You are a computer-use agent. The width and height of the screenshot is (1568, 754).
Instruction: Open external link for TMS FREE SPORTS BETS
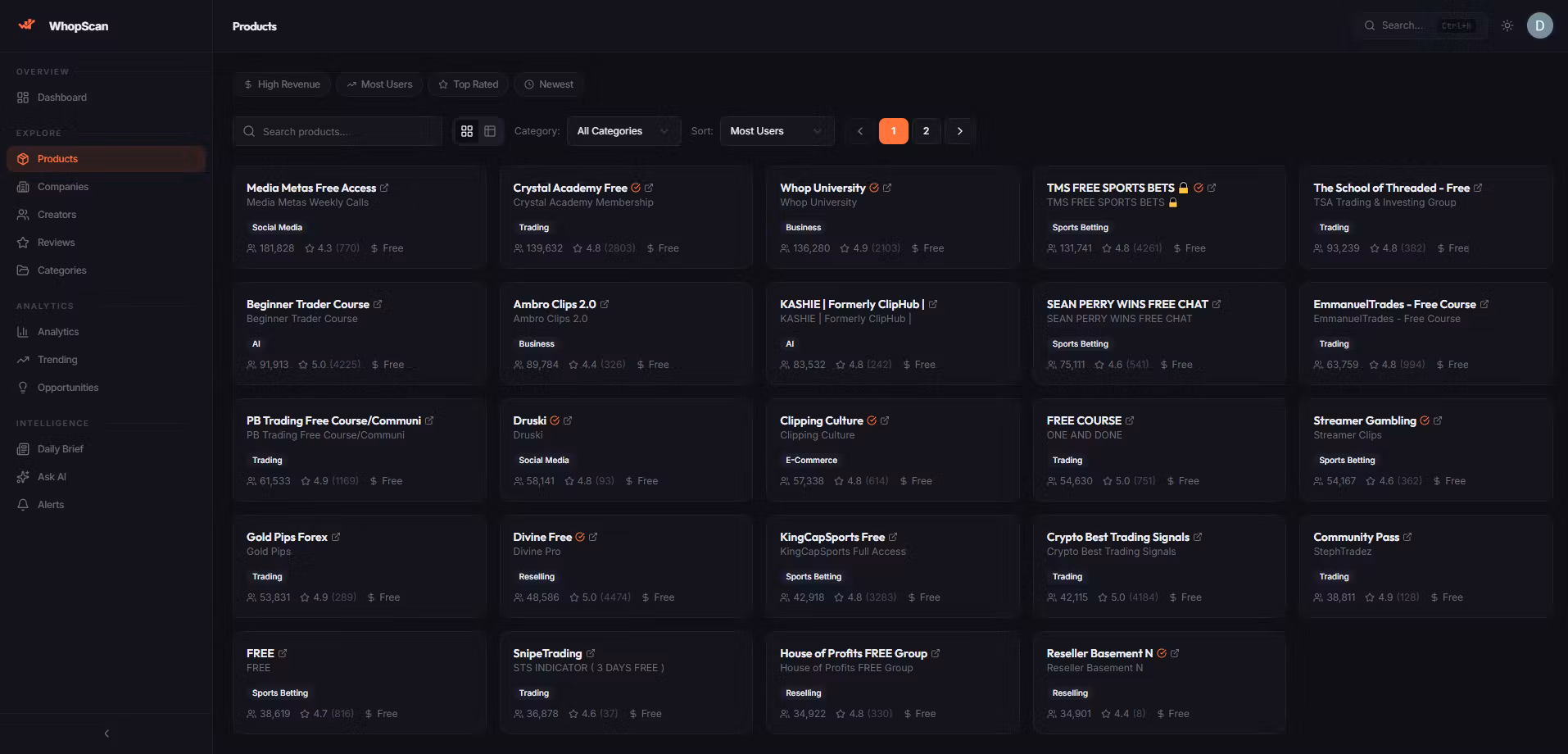click(1212, 188)
